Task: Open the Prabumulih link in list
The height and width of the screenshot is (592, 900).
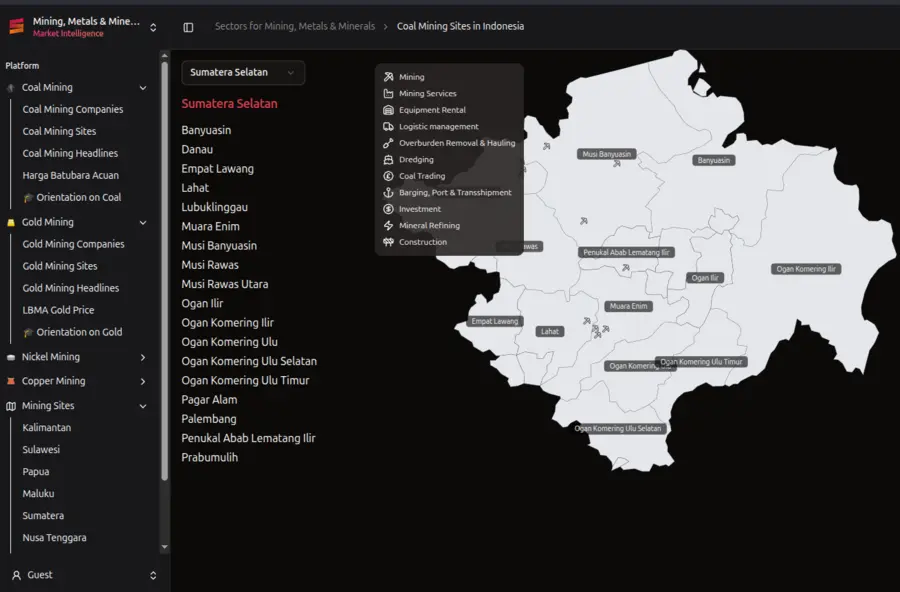Action: (x=210, y=458)
